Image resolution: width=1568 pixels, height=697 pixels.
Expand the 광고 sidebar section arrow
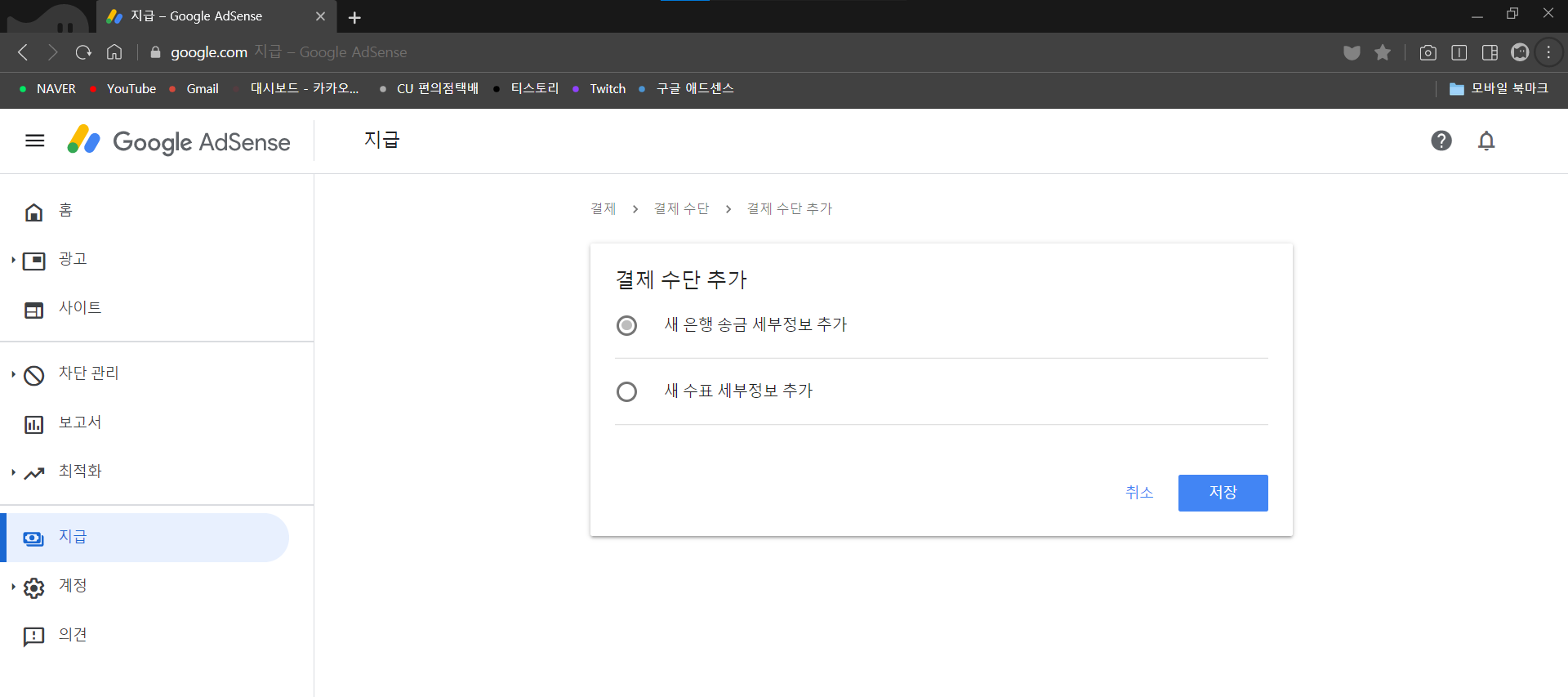click(13, 260)
